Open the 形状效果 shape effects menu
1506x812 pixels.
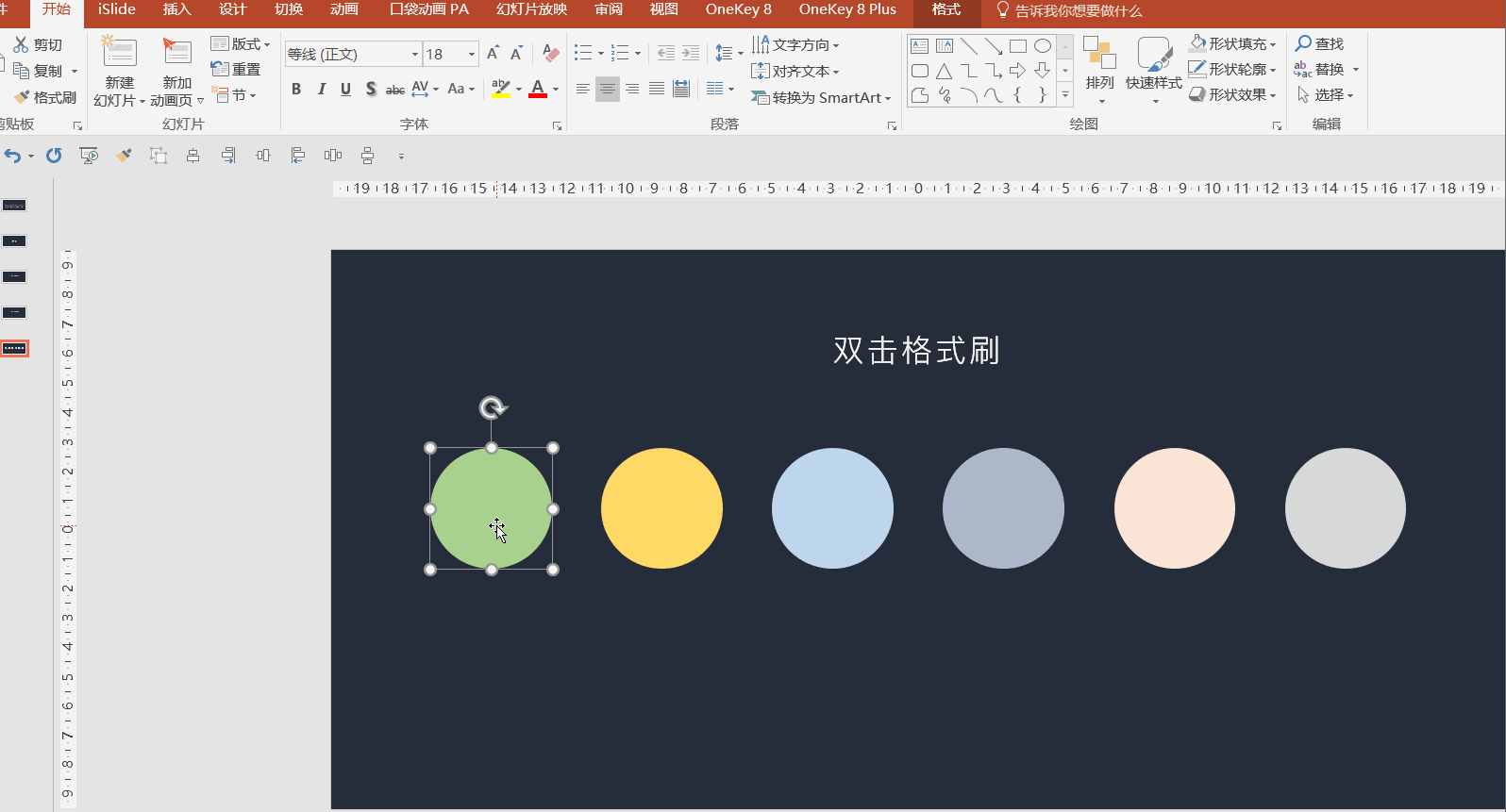1232,94
